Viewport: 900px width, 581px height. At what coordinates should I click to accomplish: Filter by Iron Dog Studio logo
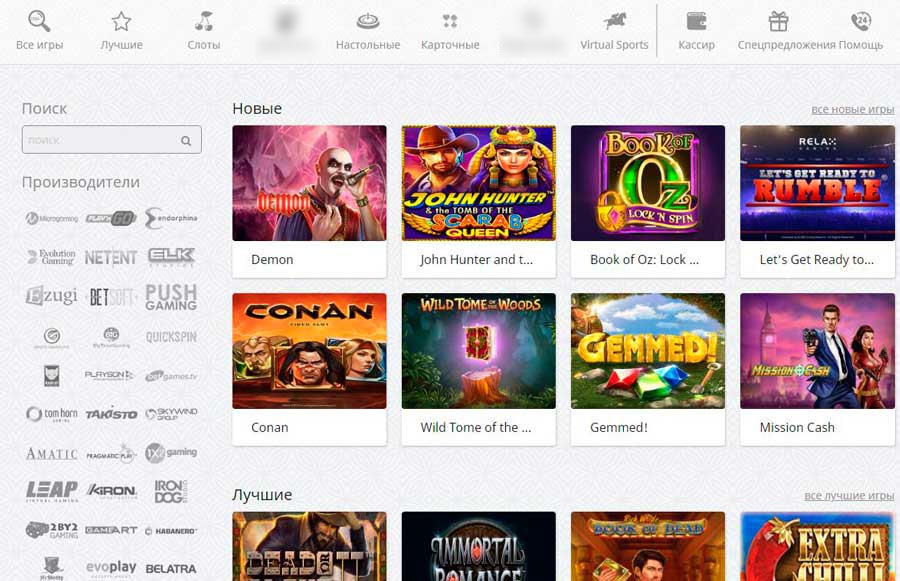click(171, 492)
